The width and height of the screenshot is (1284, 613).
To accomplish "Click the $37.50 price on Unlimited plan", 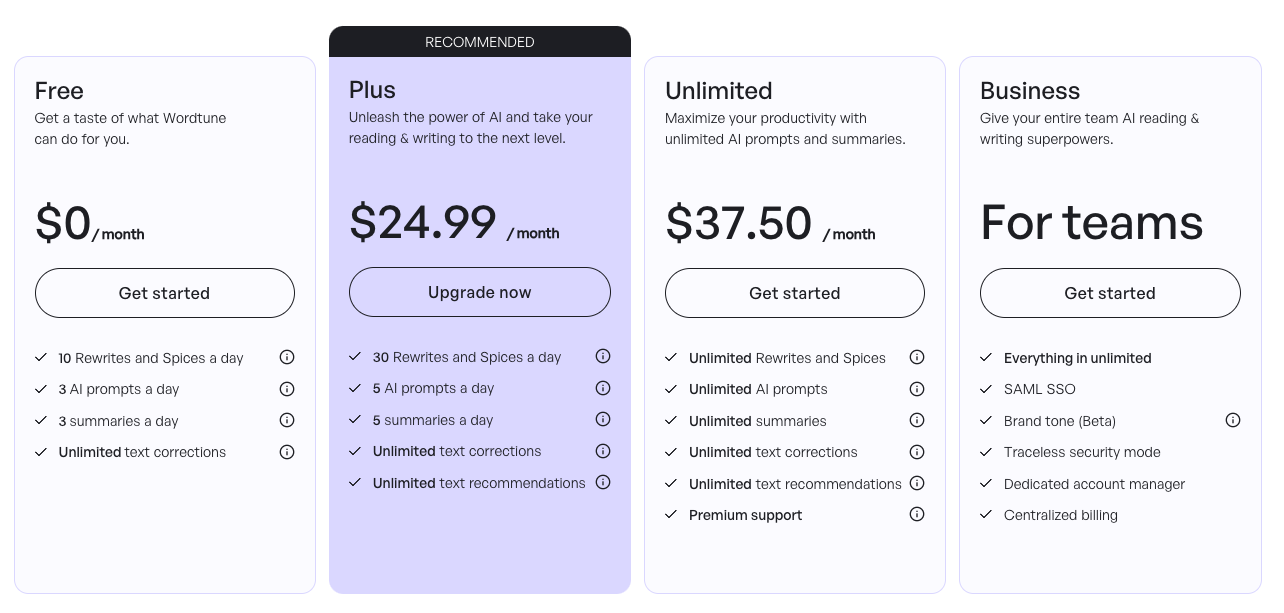I will (738, 222).
